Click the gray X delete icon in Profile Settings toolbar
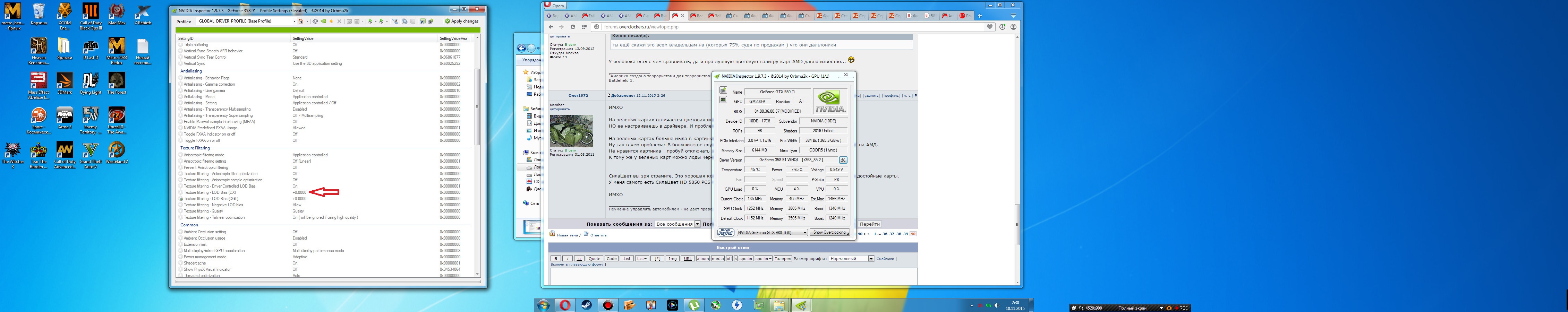1568x312 pixels. 340,21
